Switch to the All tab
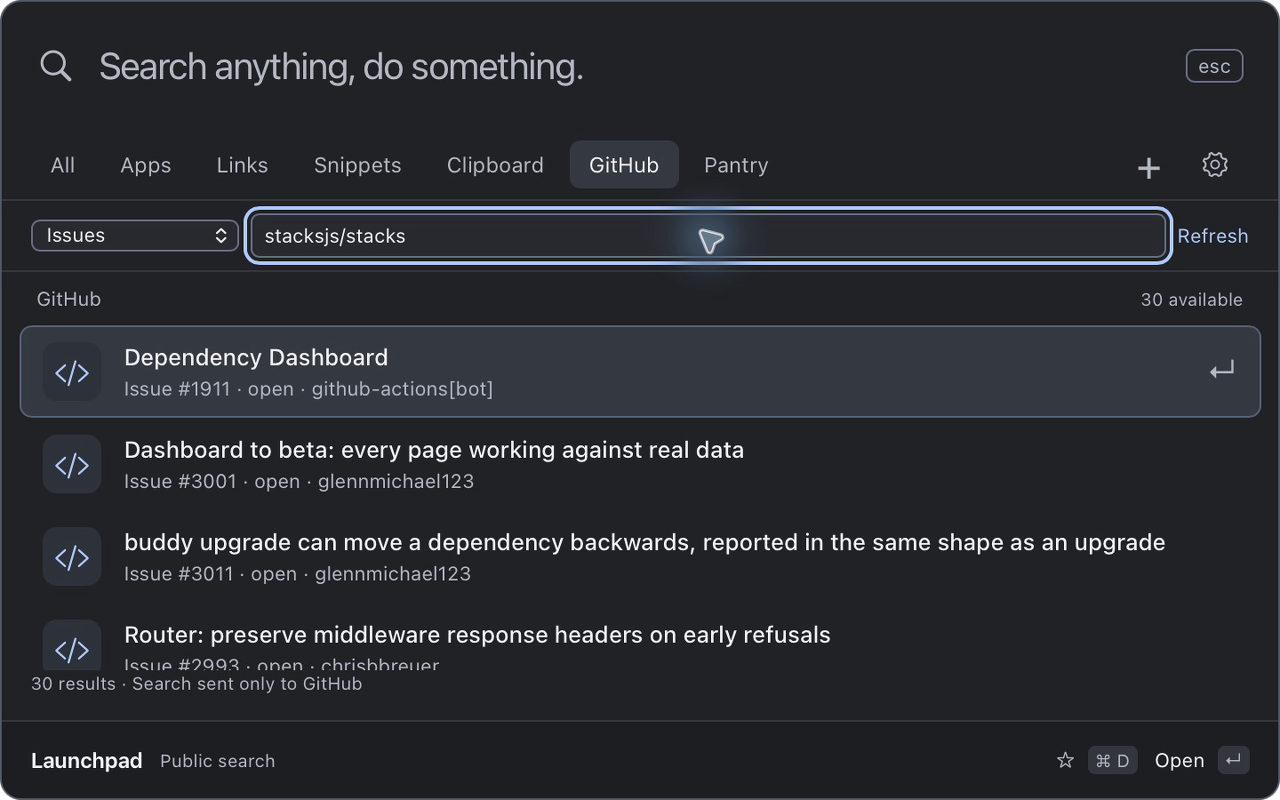 click(63, 165)
